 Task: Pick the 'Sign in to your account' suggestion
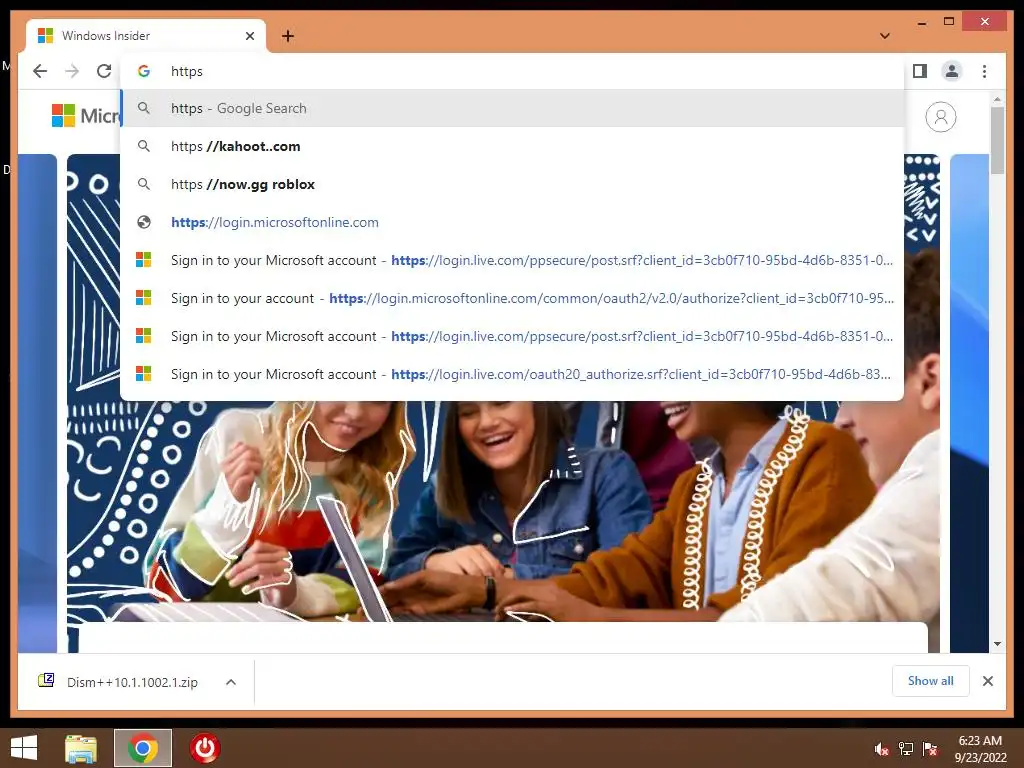pyautogui.click(x=512, y=298)
